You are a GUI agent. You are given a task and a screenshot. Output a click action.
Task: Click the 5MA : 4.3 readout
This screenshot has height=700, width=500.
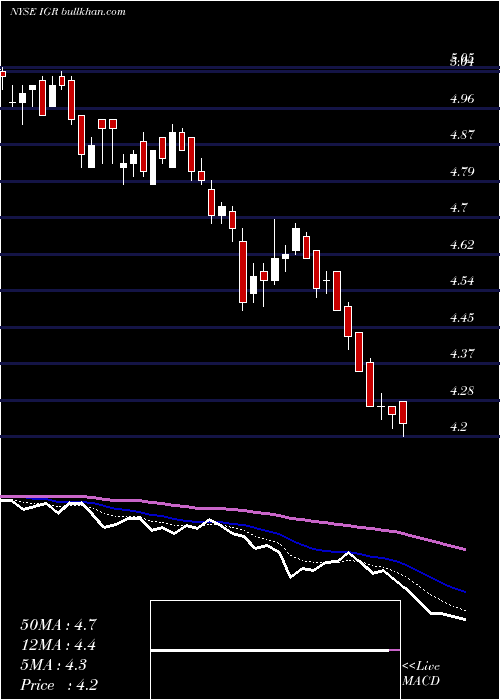point(54,665)
